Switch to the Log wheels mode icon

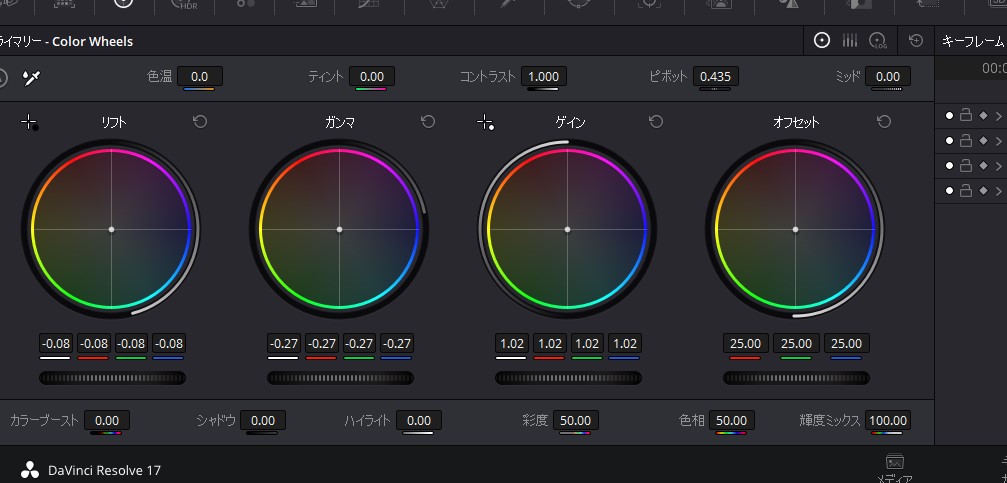tap(878, 41)
